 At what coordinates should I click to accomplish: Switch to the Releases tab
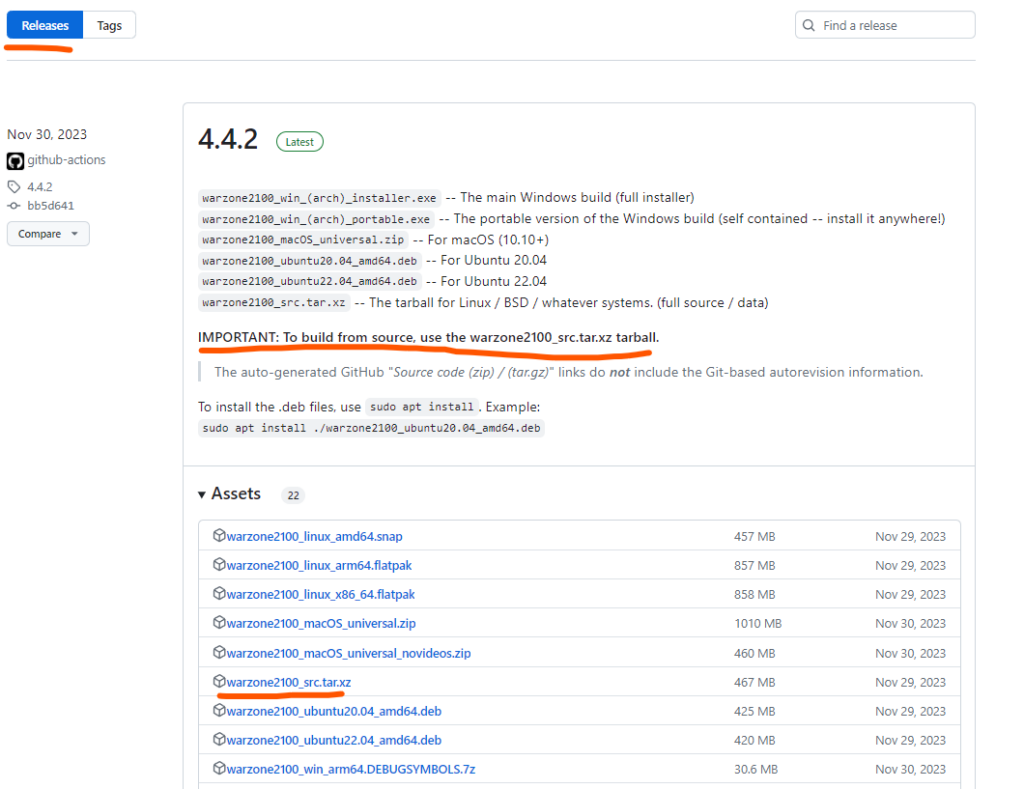click(x=45, y=25)
